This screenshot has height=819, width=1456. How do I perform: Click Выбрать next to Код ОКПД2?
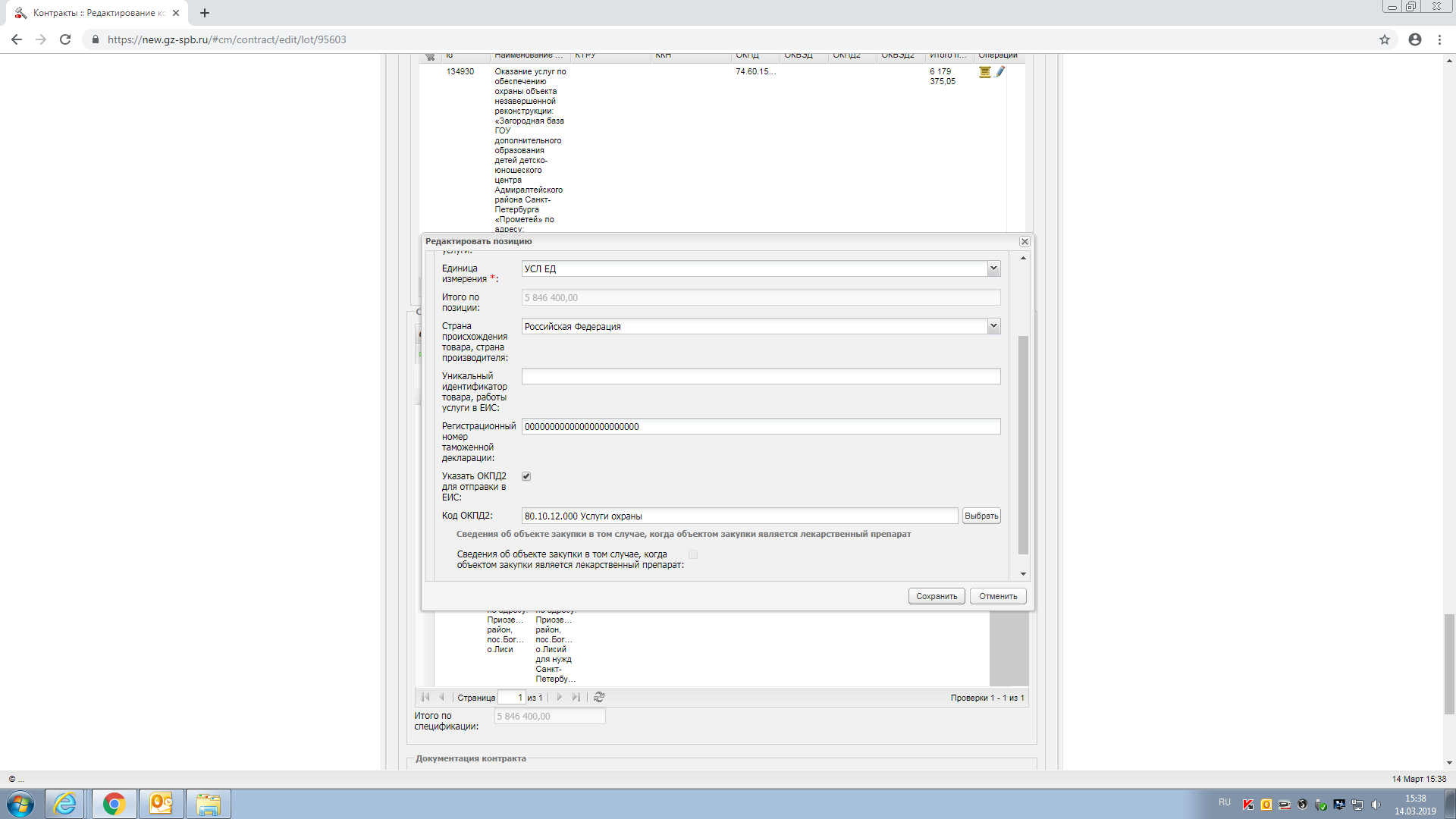coord(981,516)
